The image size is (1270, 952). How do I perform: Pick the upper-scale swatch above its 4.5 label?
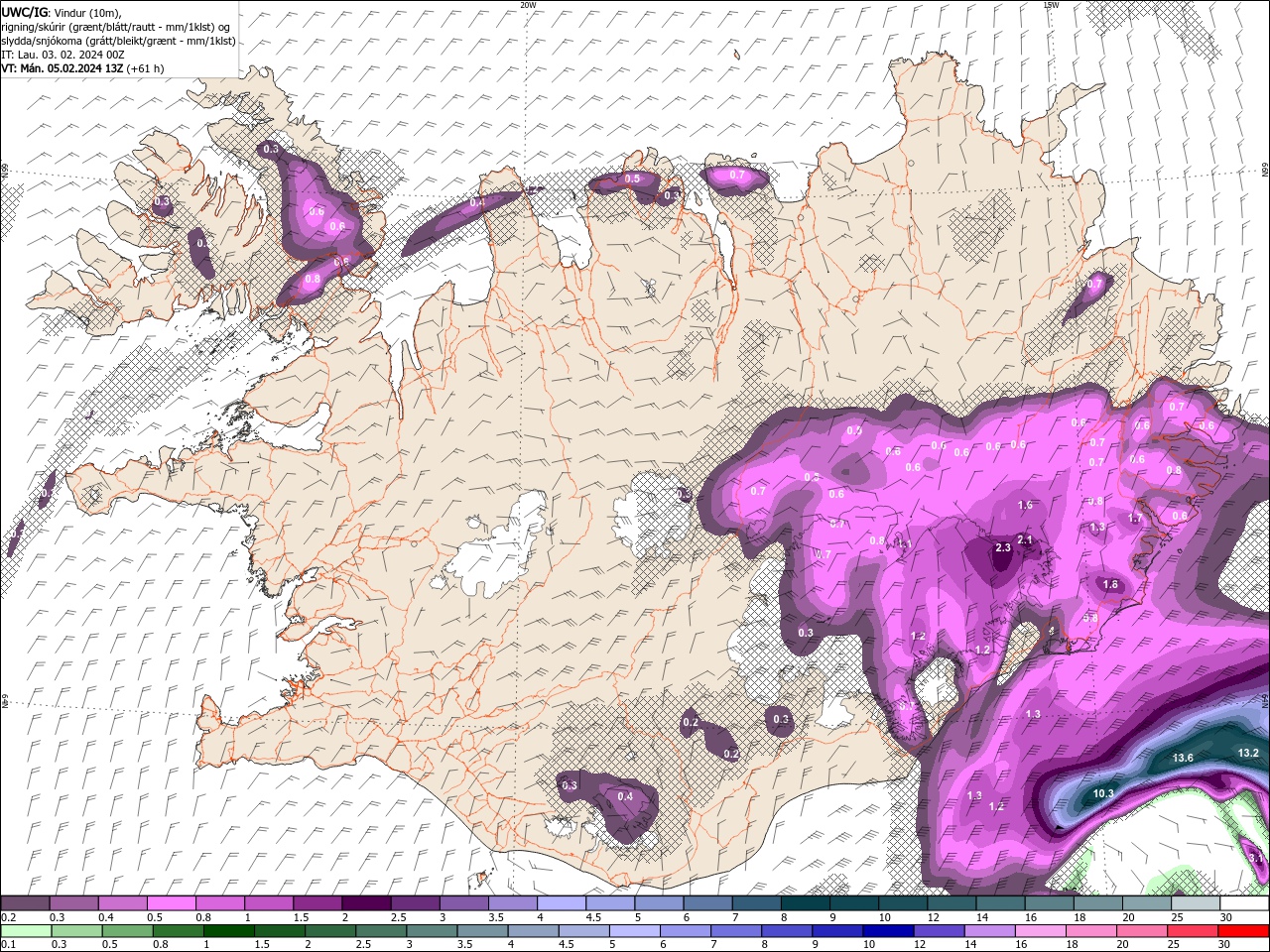(609, 903)
